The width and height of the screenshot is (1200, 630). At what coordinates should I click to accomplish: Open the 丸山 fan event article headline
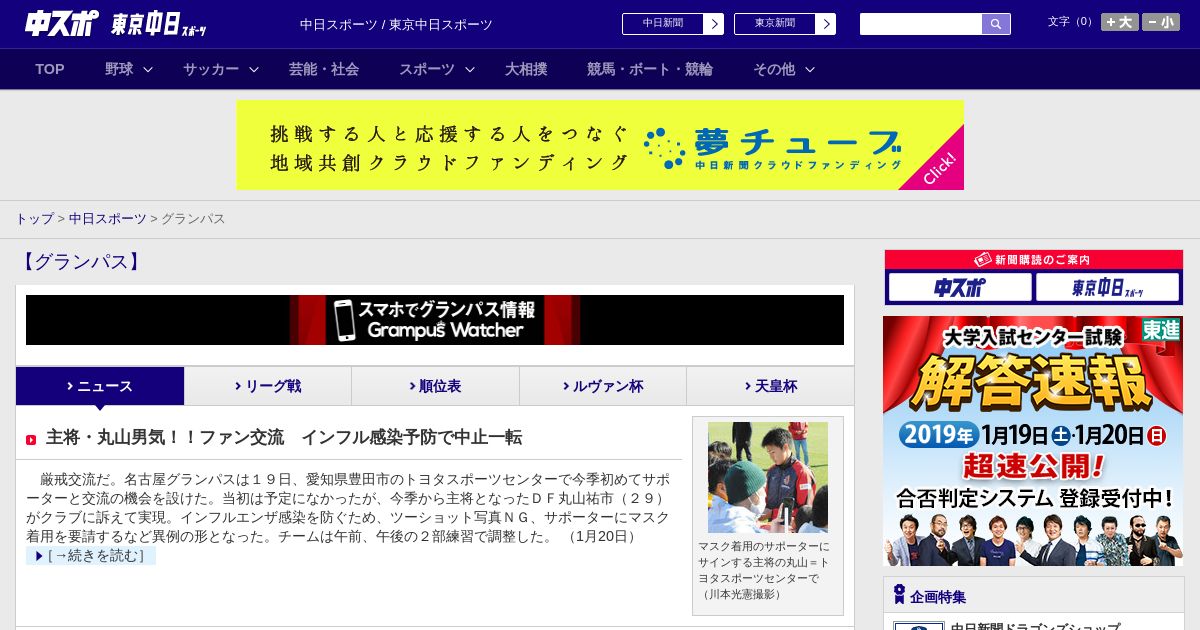(x=284, y=437)
